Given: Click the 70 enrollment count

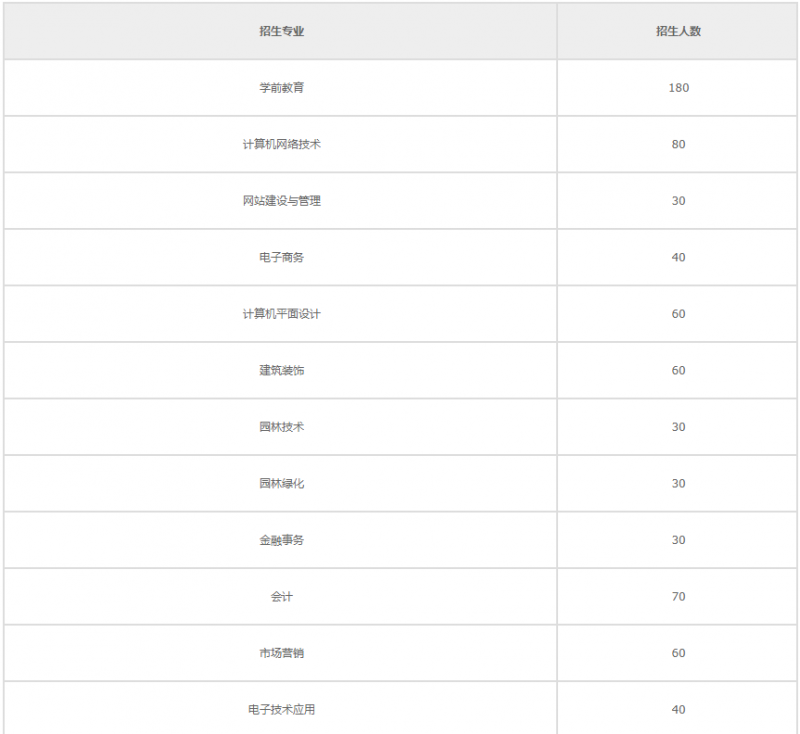Looking at the screenshot, I should (678, 596).
